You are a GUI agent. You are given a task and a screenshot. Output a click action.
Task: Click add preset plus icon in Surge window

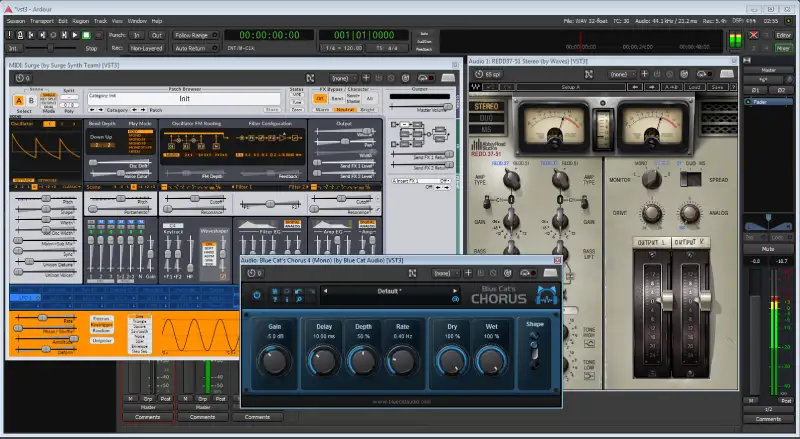(x=366, y=78)
